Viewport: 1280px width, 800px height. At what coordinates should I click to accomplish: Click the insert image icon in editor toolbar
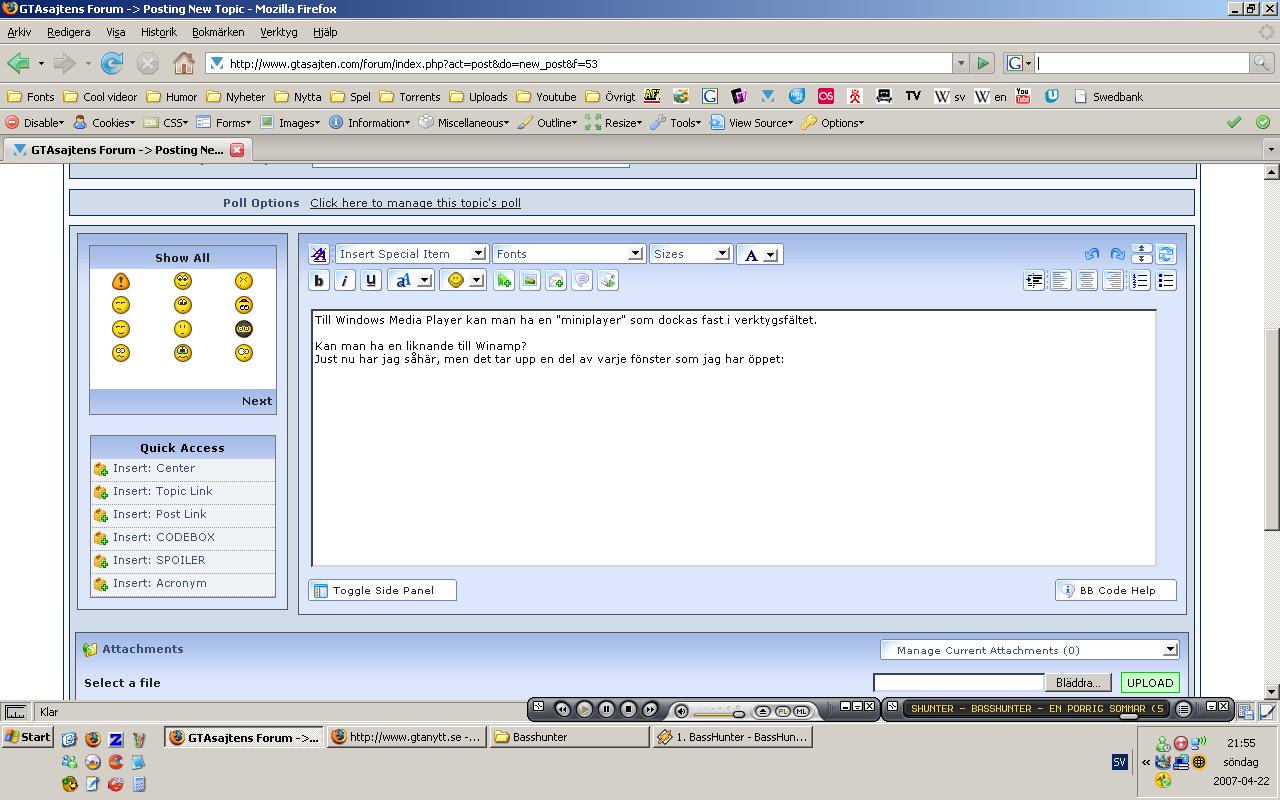pyautogui.click(x=530, y=281)
